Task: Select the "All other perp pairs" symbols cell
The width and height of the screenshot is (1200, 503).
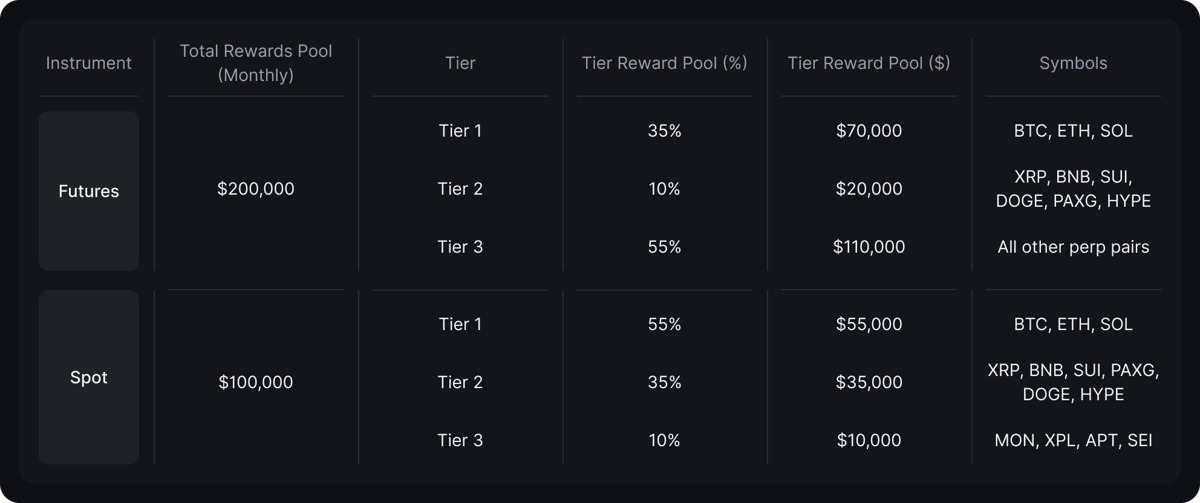Action: click(x=1073, y=246)
